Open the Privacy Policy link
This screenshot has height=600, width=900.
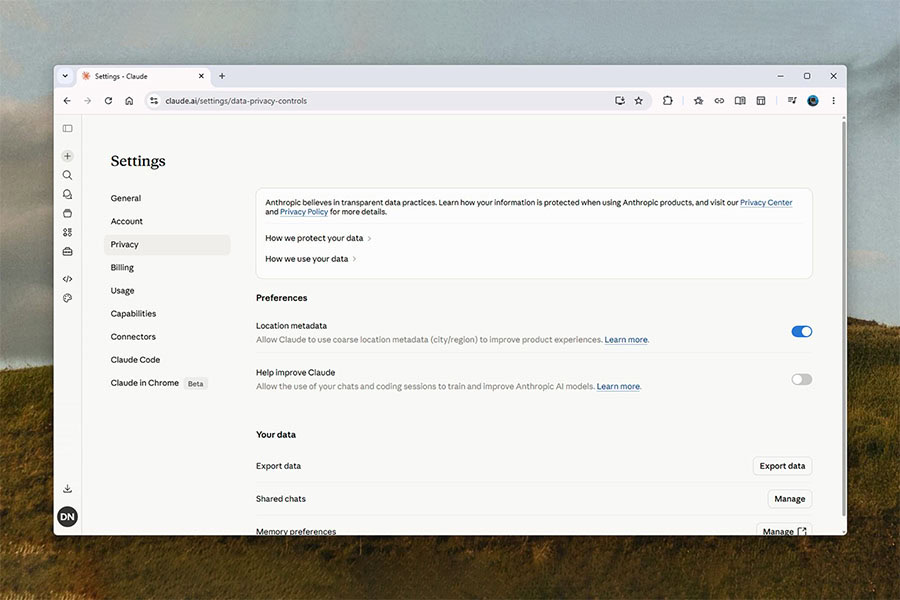pyautogui.click(x=304, y=212)
